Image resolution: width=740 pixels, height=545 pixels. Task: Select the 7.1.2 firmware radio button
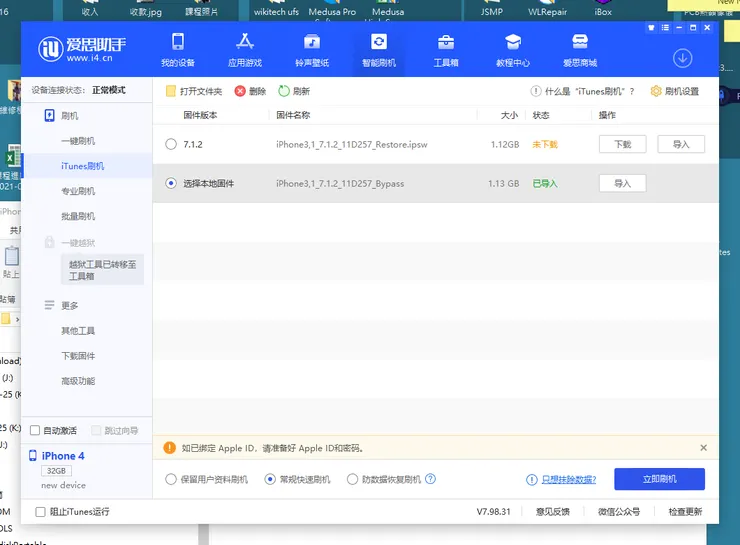click(171, 144)
